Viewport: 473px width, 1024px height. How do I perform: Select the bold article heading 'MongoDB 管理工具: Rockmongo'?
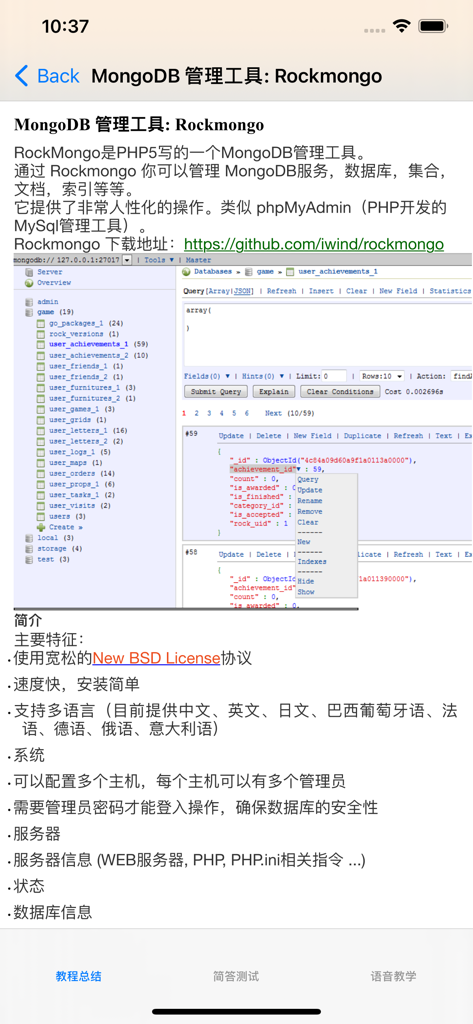point(139,124)
